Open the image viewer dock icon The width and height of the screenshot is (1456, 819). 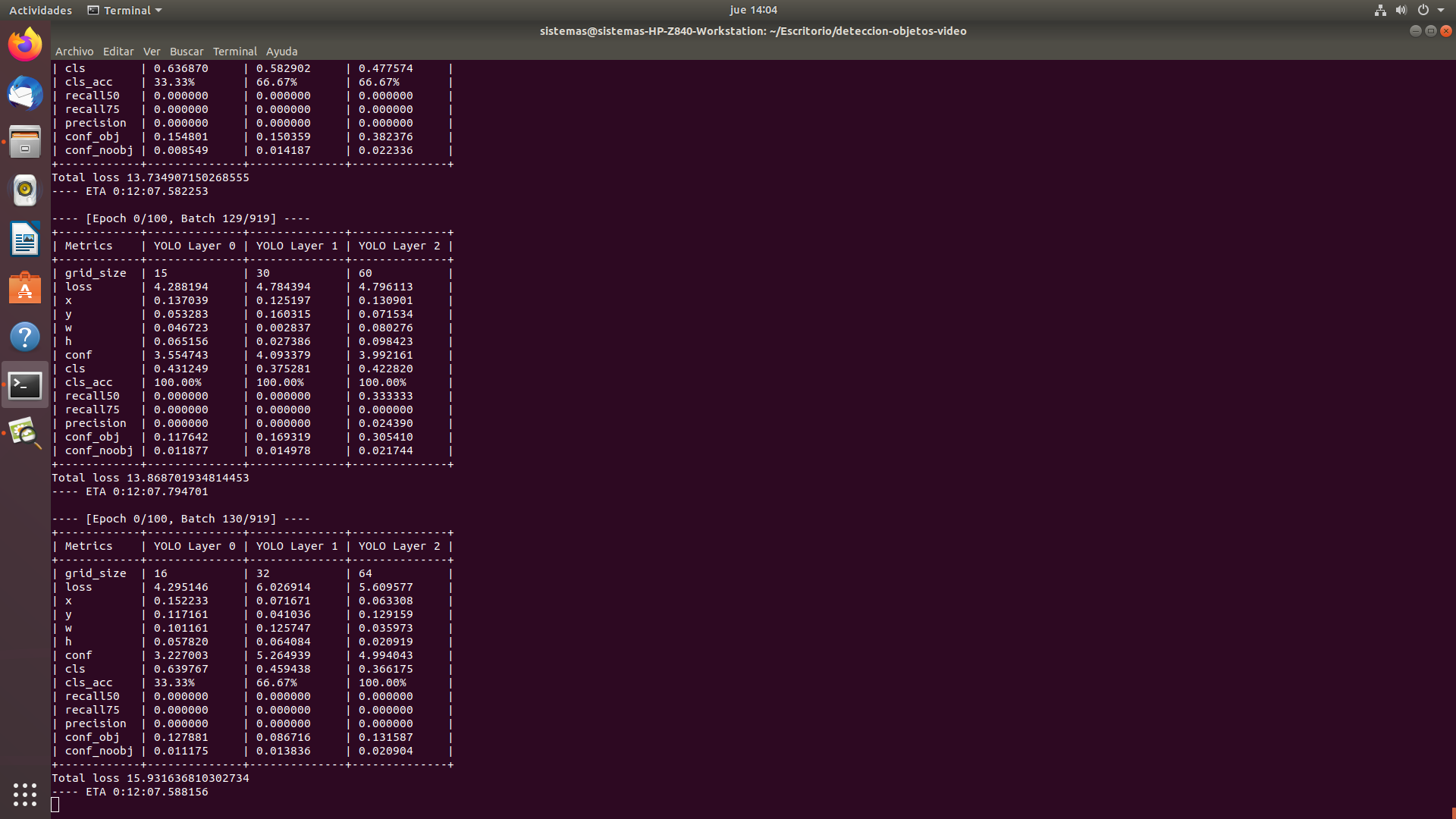pos(25,433)
